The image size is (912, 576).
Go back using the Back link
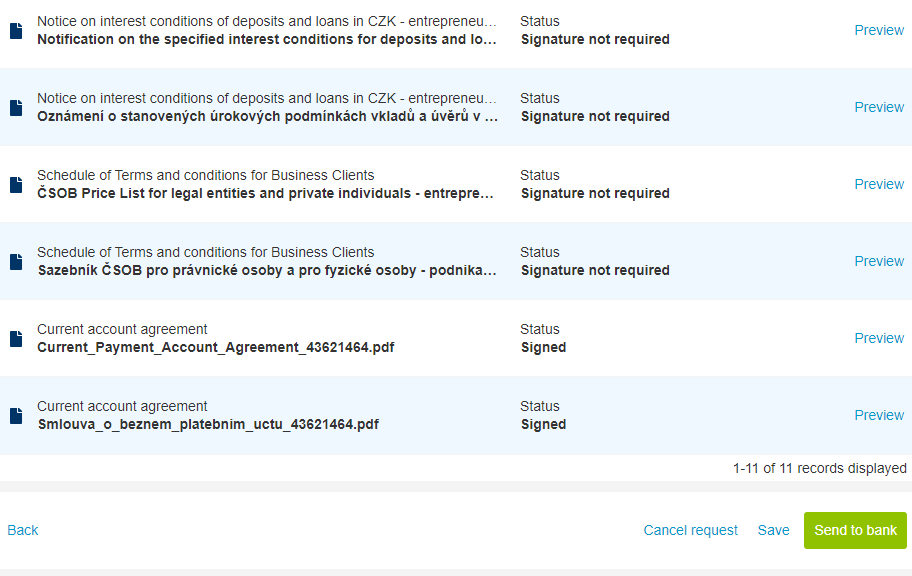[x=23, y=530]
